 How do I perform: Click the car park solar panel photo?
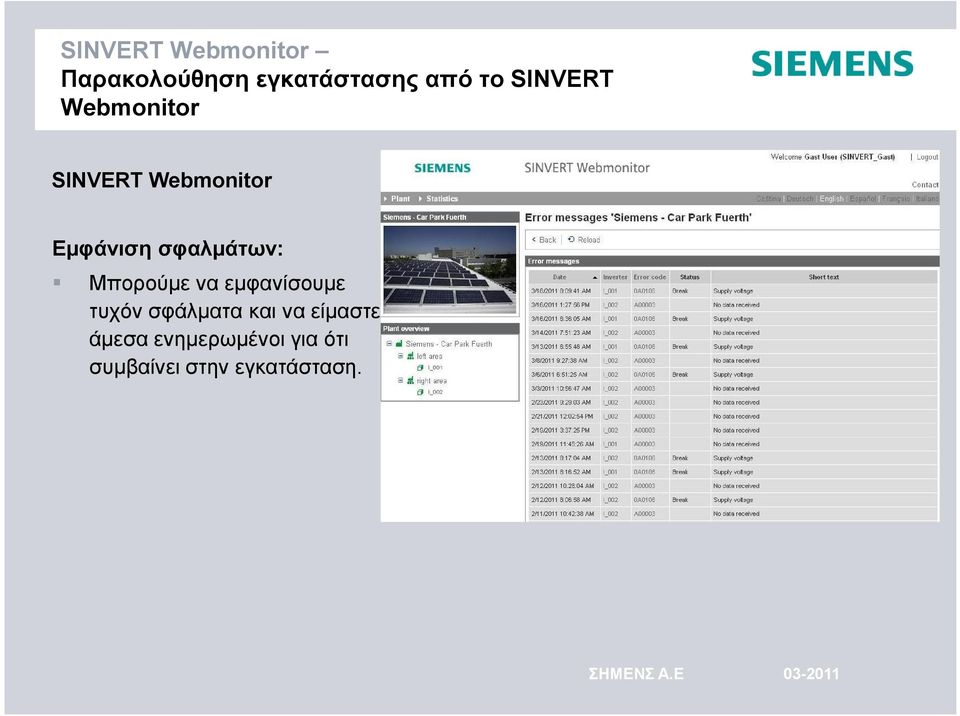[x=449, y=269]
